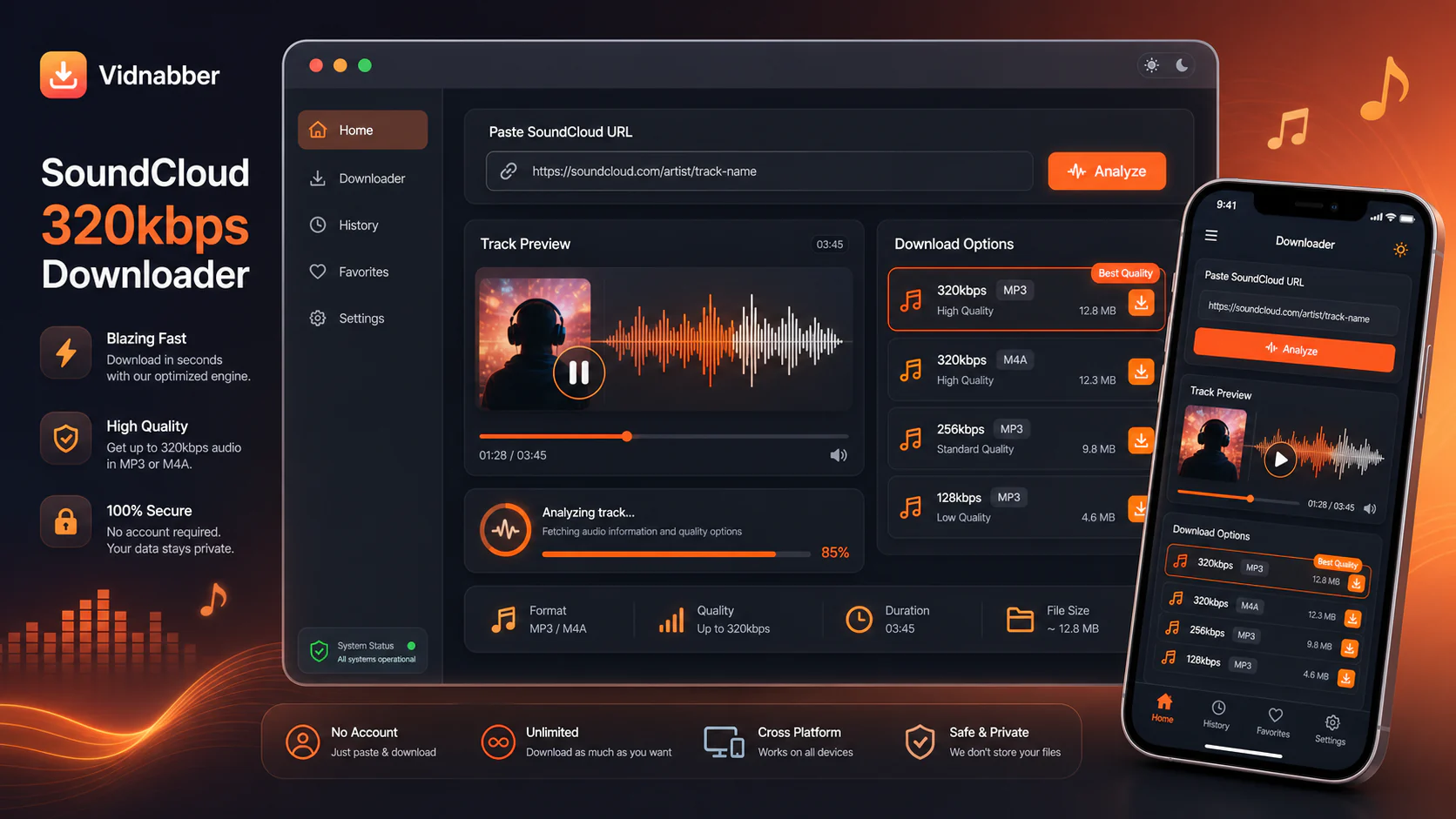Screen dimensions: 1456x819
Task: Click the System Status shield icon
Action: [x=319, y=651]
